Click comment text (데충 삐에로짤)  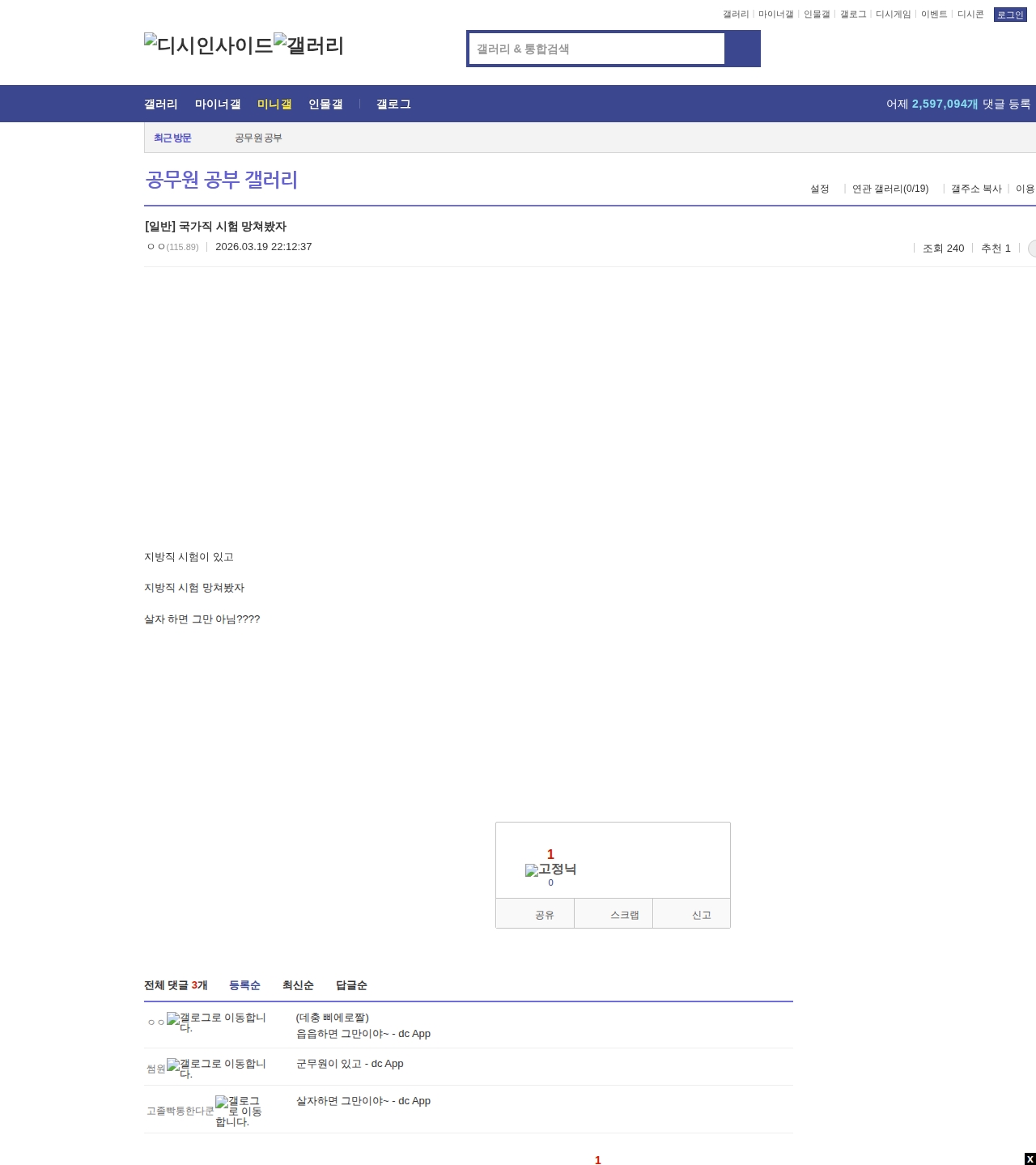333,1018
